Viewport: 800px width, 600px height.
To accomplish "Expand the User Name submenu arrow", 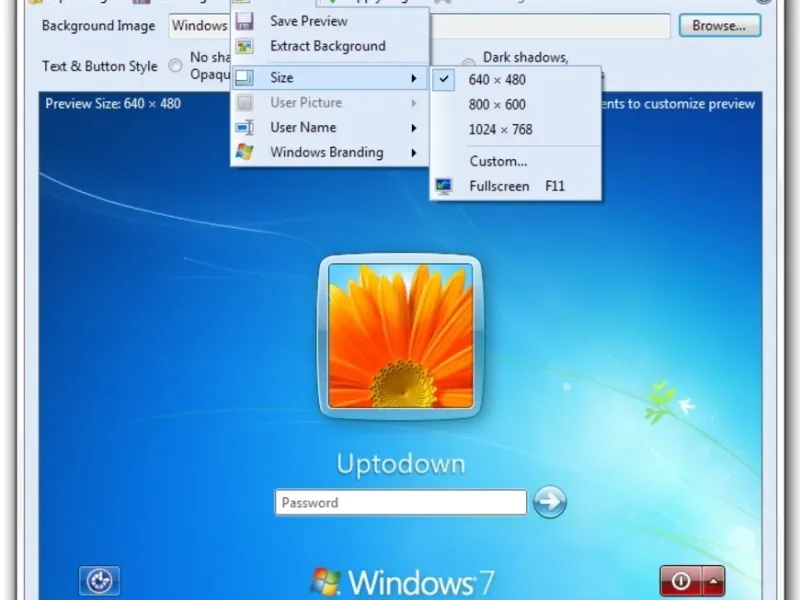I will click(414, 128).
